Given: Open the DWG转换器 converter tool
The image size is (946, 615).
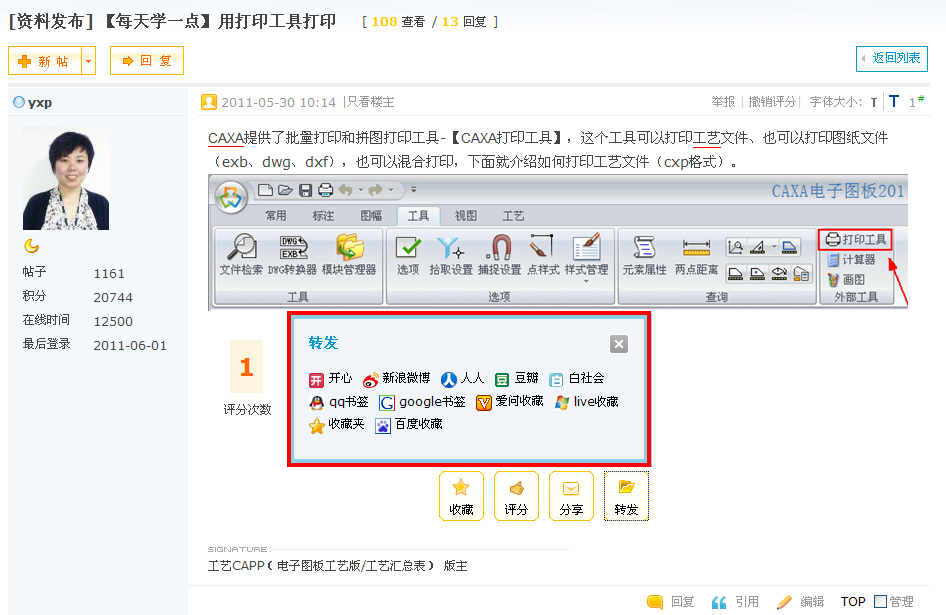Looking at the screenshot, I should tap(292, 254).
